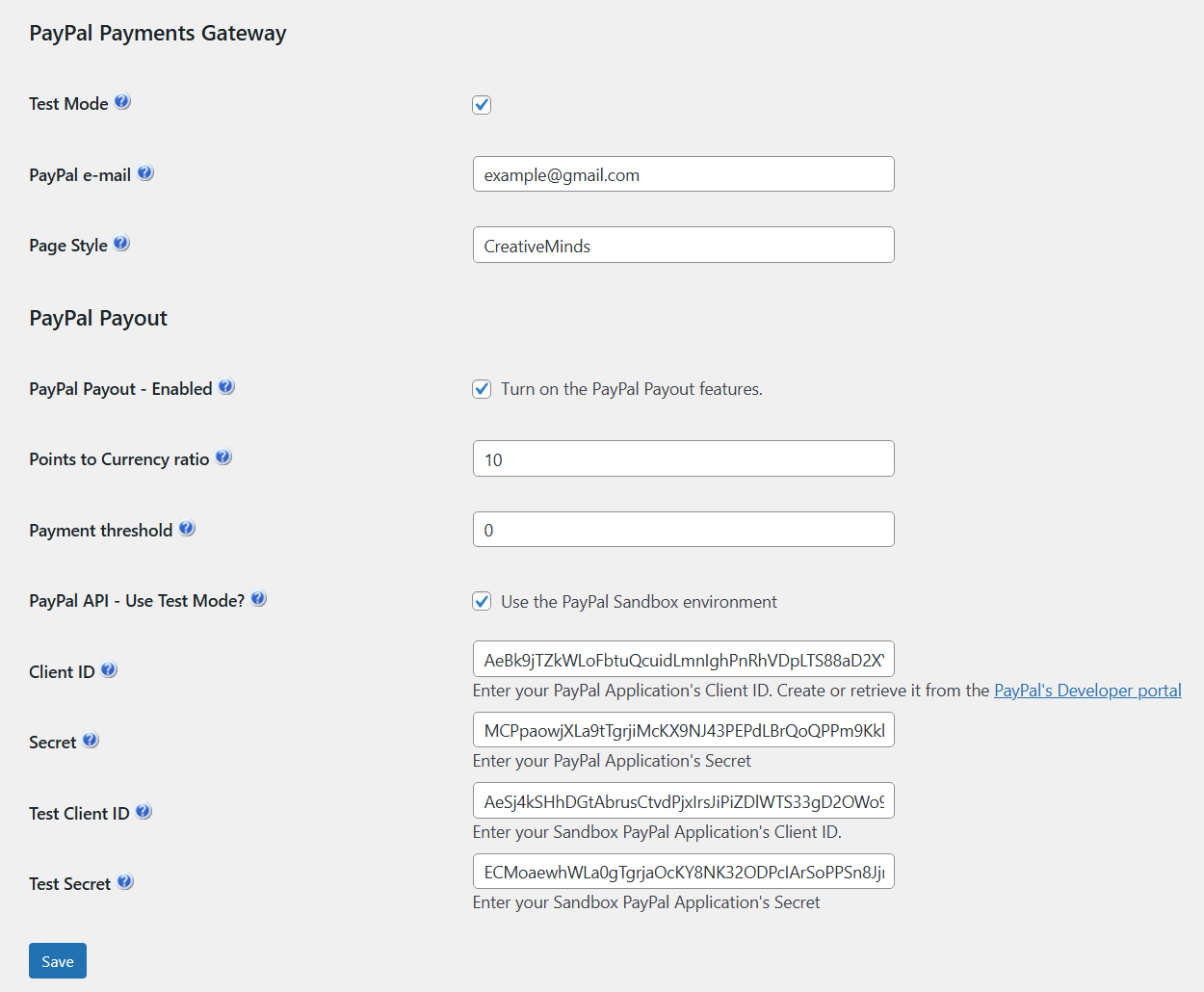Show help icon beside PayPal e-mail

pos(145,173)
